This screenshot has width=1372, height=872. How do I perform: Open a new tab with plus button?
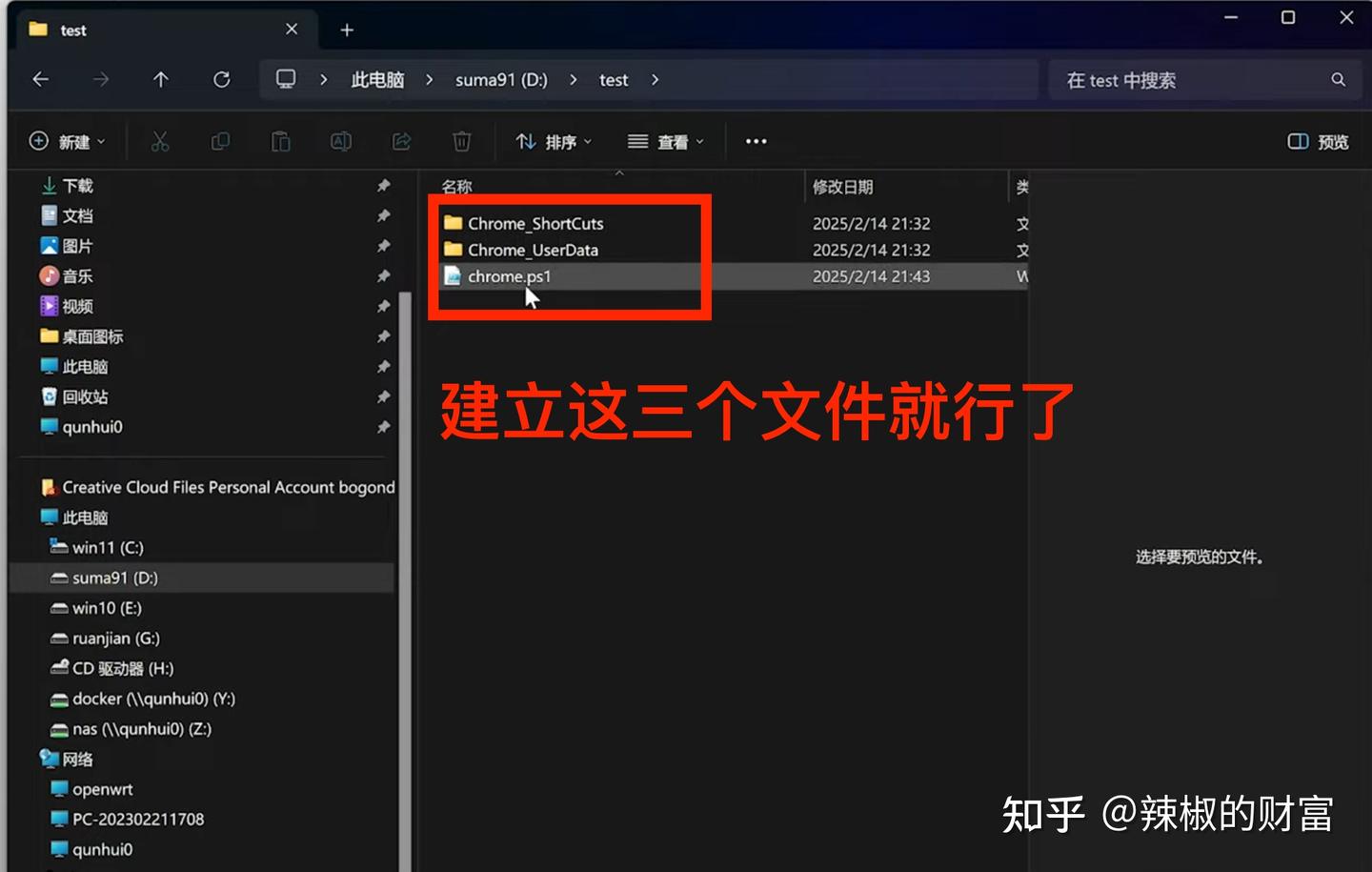[347, 30]
